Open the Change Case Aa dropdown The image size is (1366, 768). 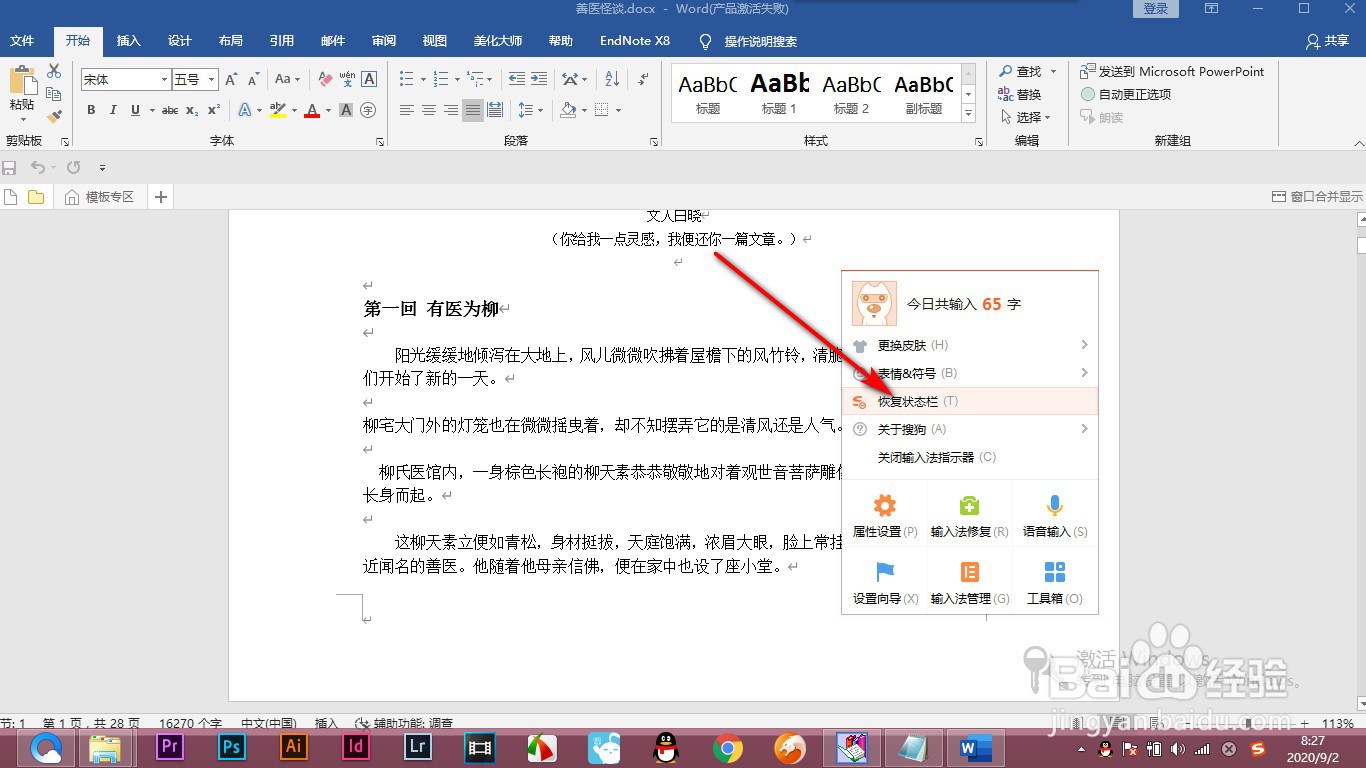288,79
